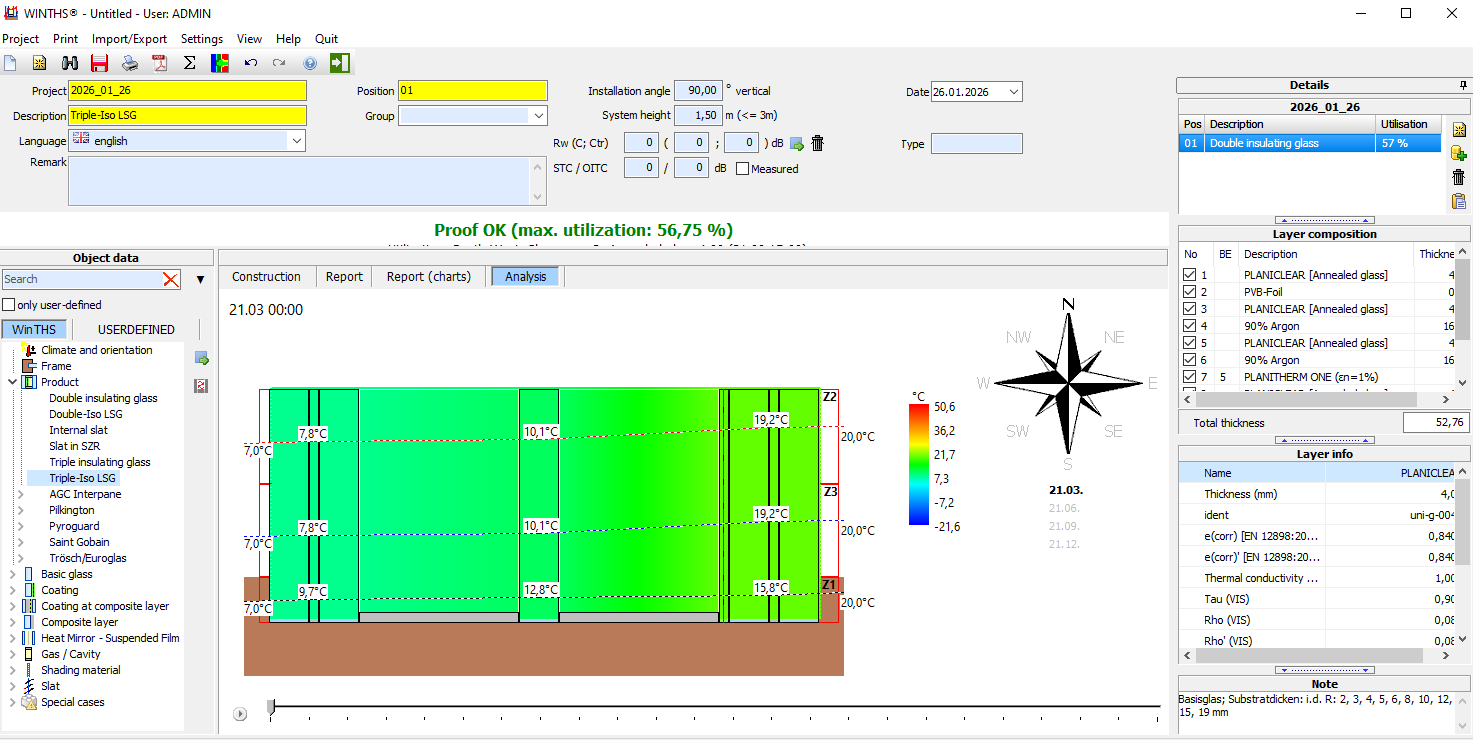Export to PDF via toolbar icon
The height and width of the screenshot is (740, 1473).
pos(159,63)
